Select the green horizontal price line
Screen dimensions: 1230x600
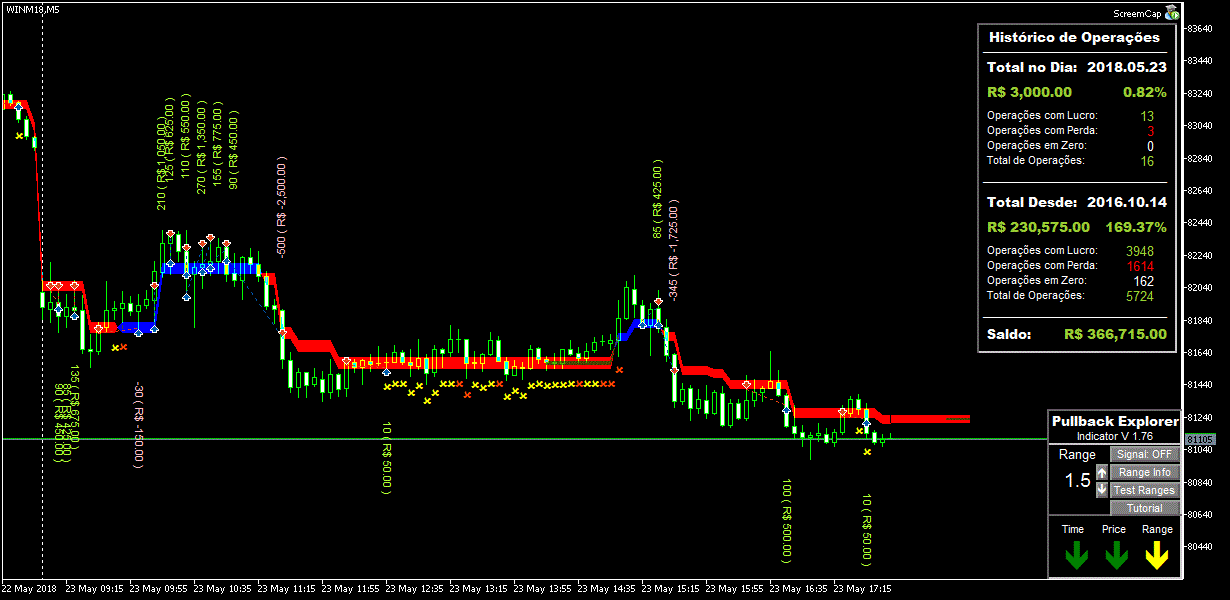(x=600, y=439)
